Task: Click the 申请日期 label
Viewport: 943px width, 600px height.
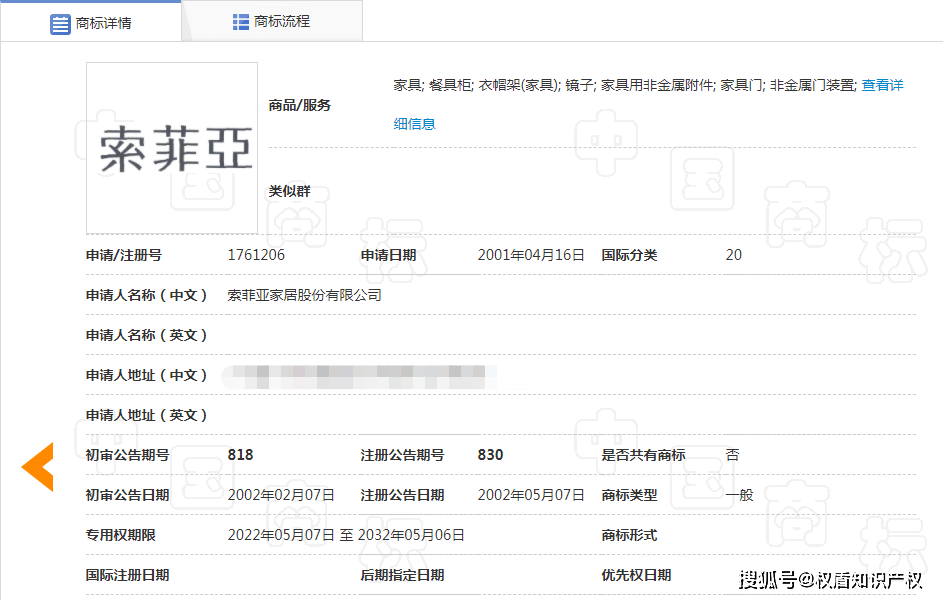Action: tap(389, 255)
